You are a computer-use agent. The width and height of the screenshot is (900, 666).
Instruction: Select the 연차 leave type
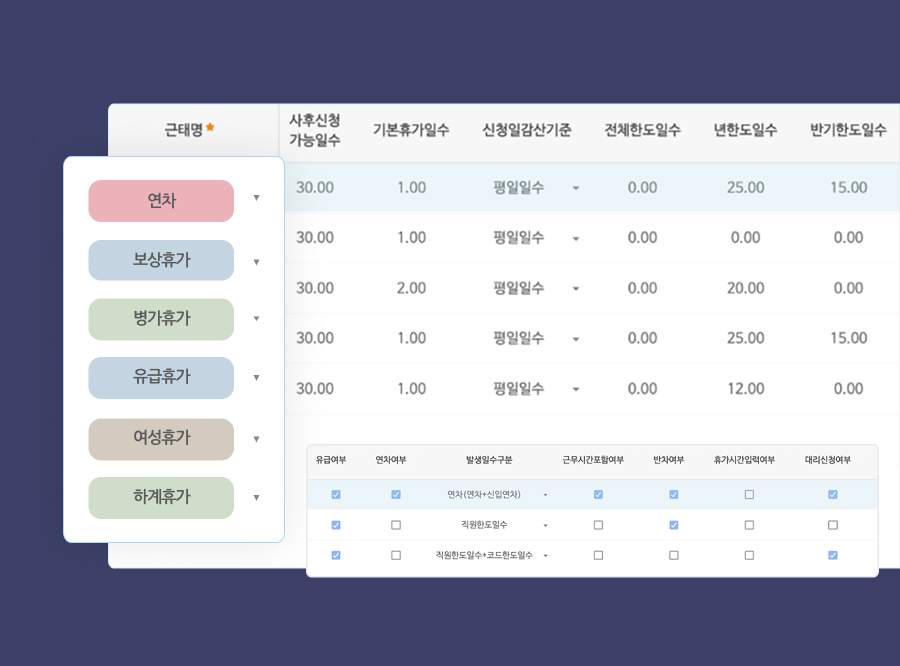click(x=161, y=200)
